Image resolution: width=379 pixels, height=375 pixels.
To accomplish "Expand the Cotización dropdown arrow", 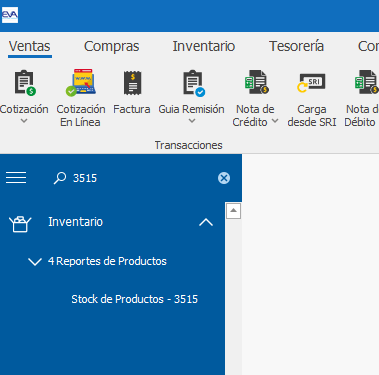I will point(24,121).
